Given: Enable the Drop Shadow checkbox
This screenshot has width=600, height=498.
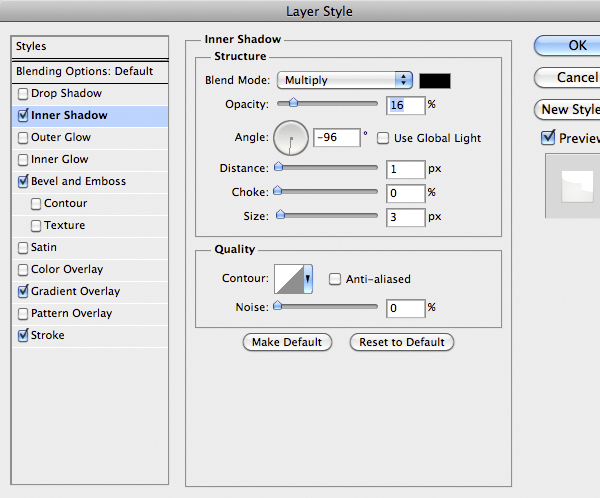Looking at the screenshot, I should tap(23, 94).
